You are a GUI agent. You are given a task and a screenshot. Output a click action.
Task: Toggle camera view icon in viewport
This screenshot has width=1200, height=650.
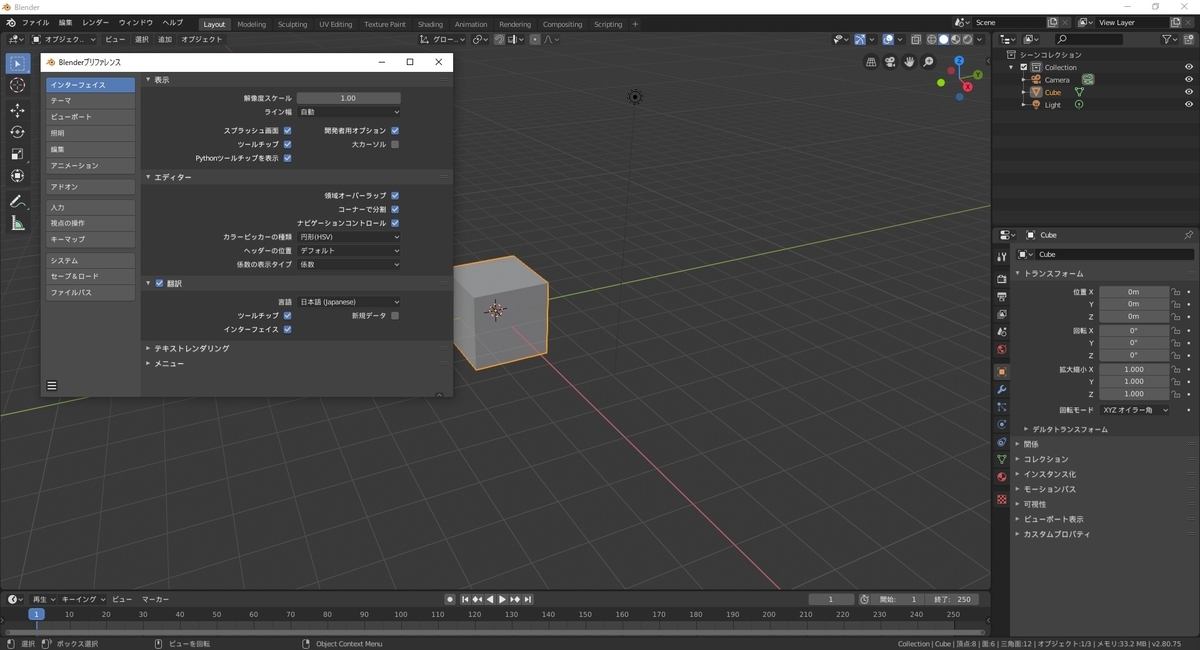(890, 62)
